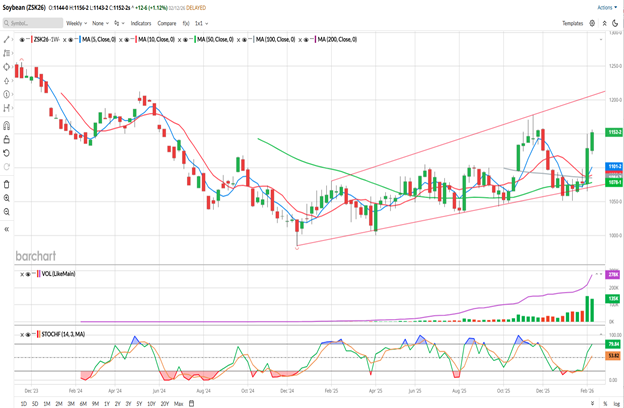Toggle dark mode moon icon

(x=615, y=23)
